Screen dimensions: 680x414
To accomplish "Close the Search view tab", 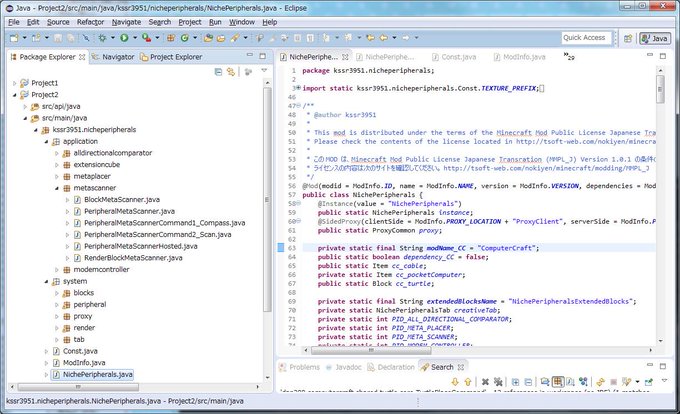I will coord(461,367).
